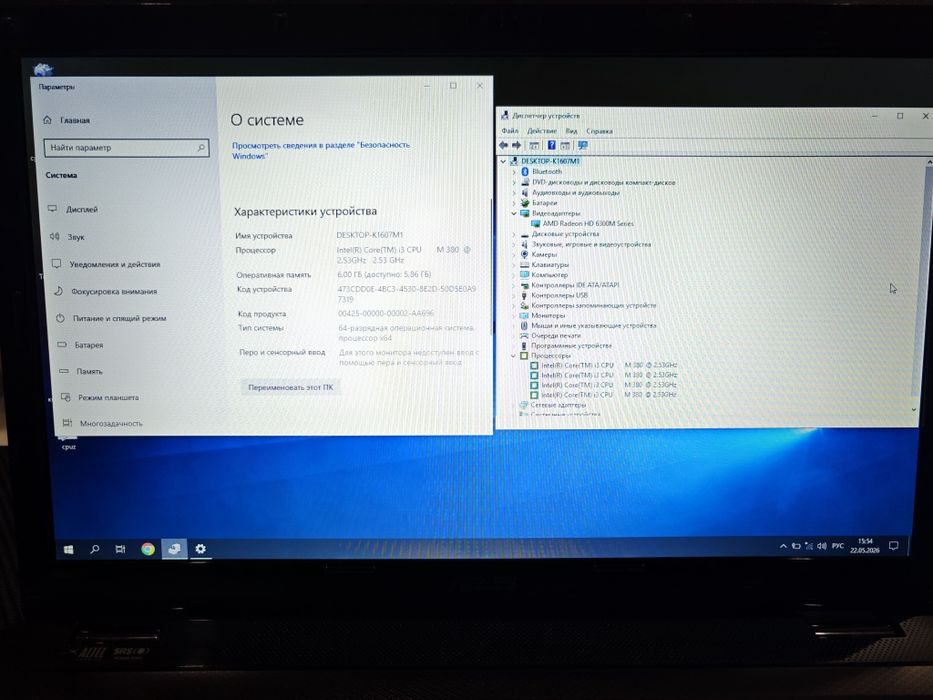Image resolution: width=933 pixels, height=700 pixels.
Task: Click Главная in the Settings sidebar
Action: 74,120
